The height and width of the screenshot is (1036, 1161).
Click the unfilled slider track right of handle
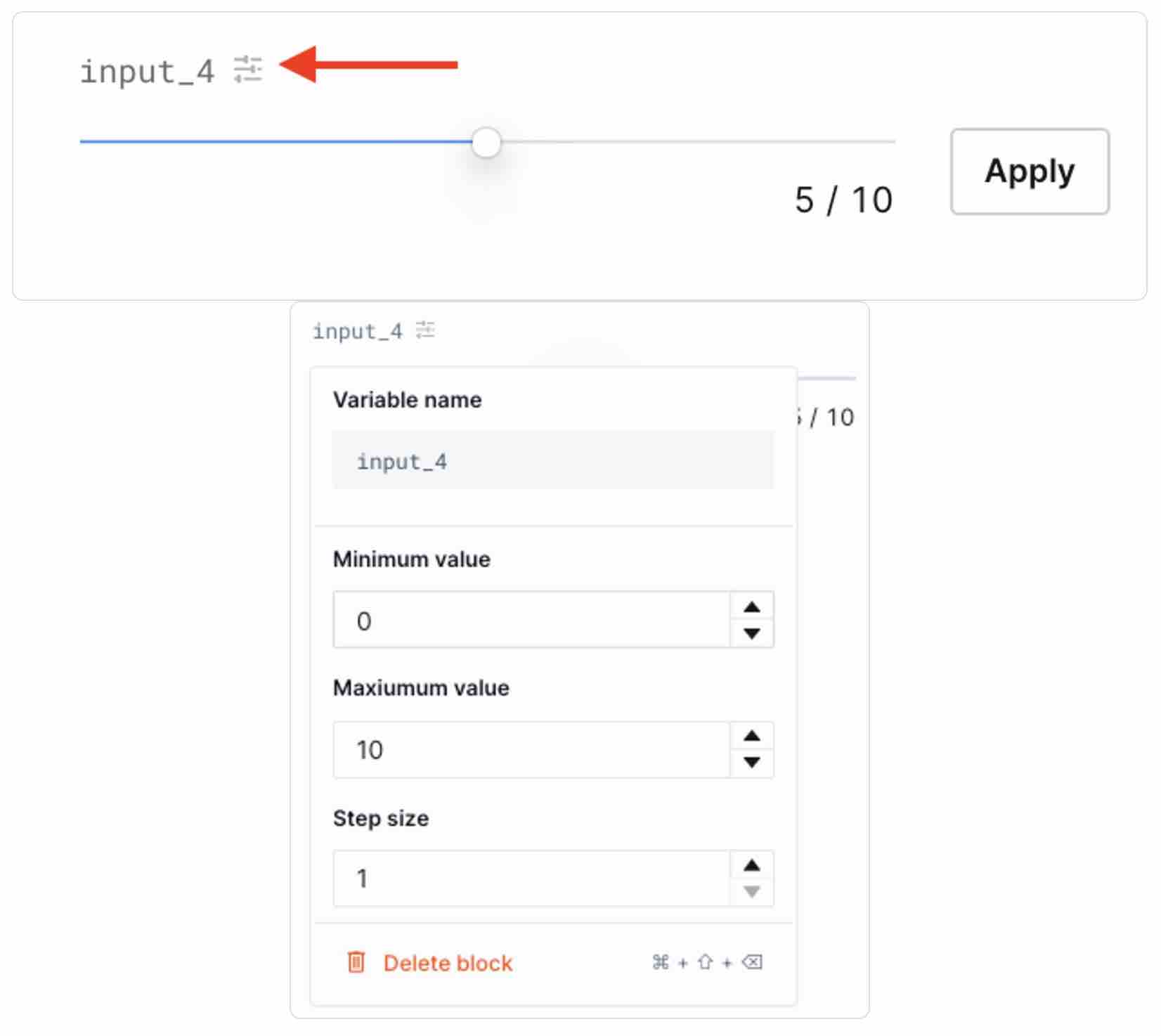(698, 142)
